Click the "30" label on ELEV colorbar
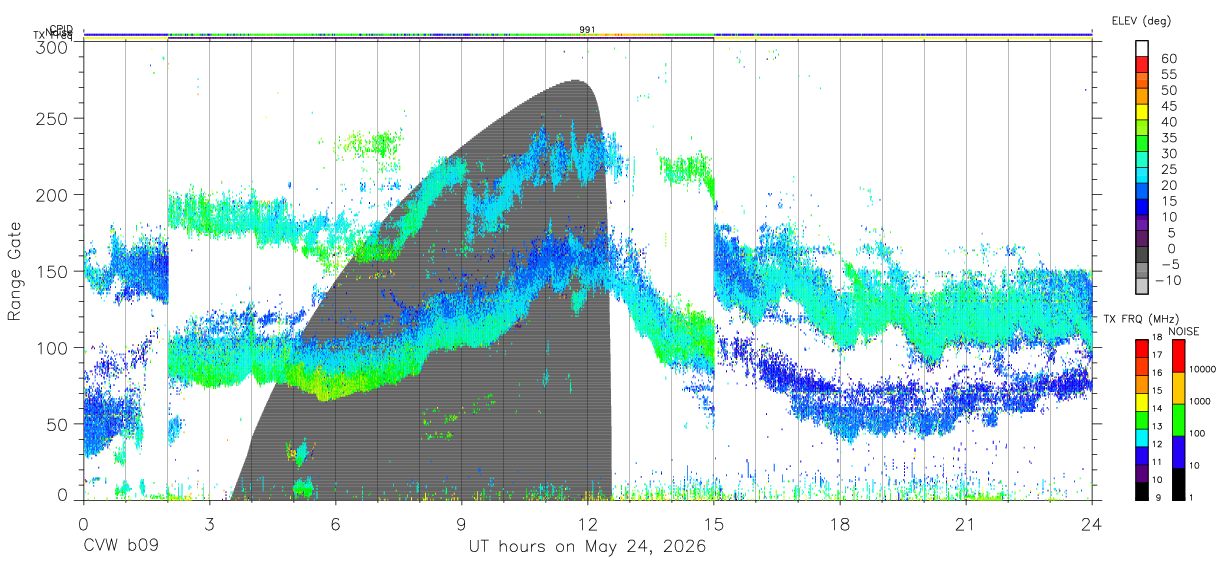 pos(1168,153)
